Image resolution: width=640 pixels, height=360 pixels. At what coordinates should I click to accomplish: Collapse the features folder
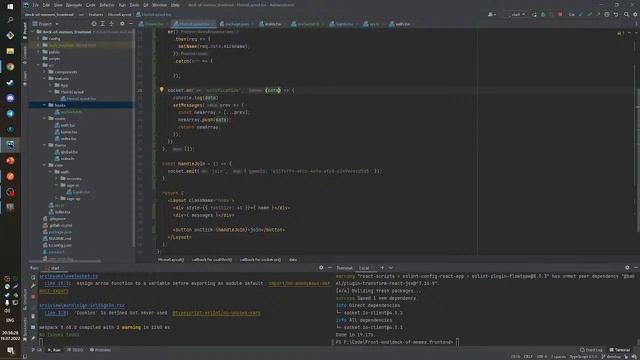[44, 78]
